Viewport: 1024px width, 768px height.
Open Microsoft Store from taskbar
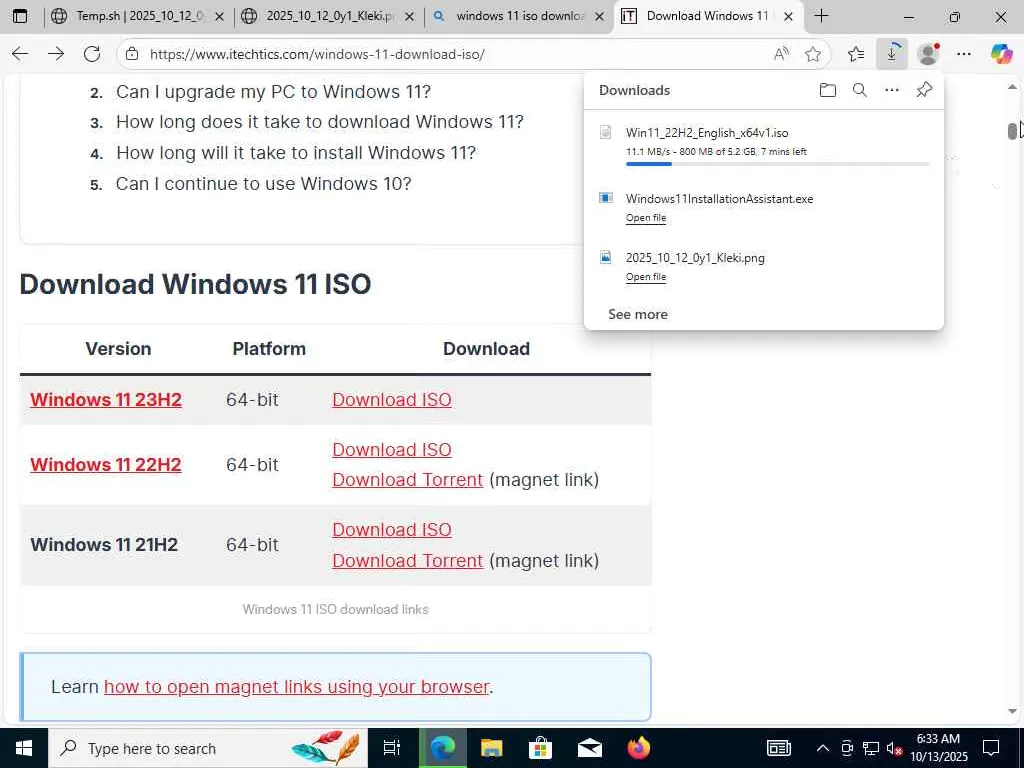point(540,748)
